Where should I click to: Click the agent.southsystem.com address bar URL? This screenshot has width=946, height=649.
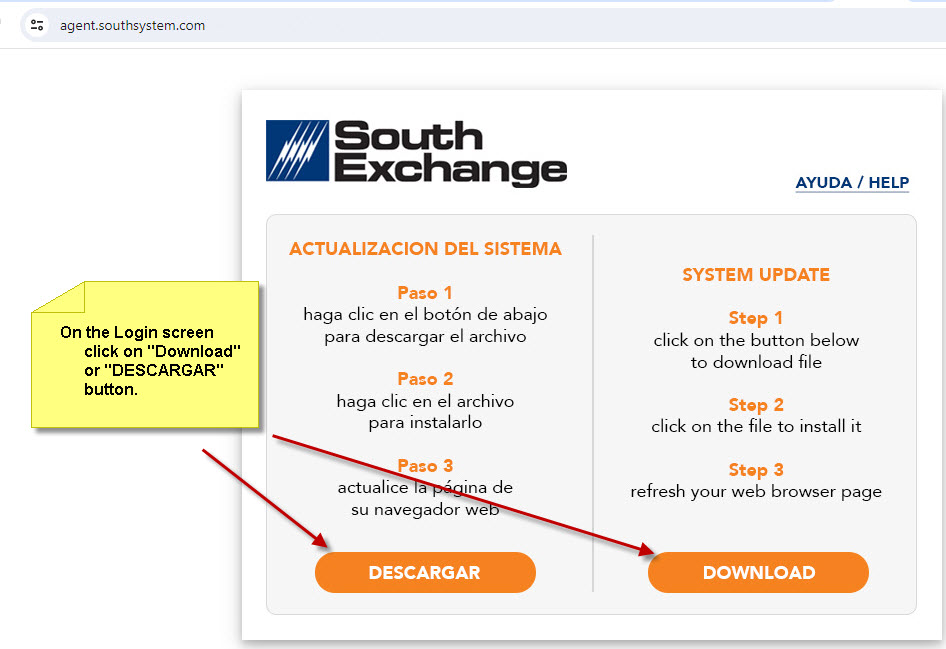click(132, 25)
